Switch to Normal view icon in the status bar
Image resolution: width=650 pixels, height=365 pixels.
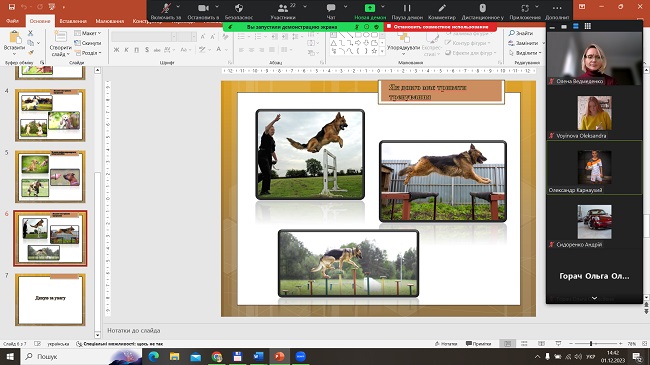pyautogui.click(x=507, y=343)
